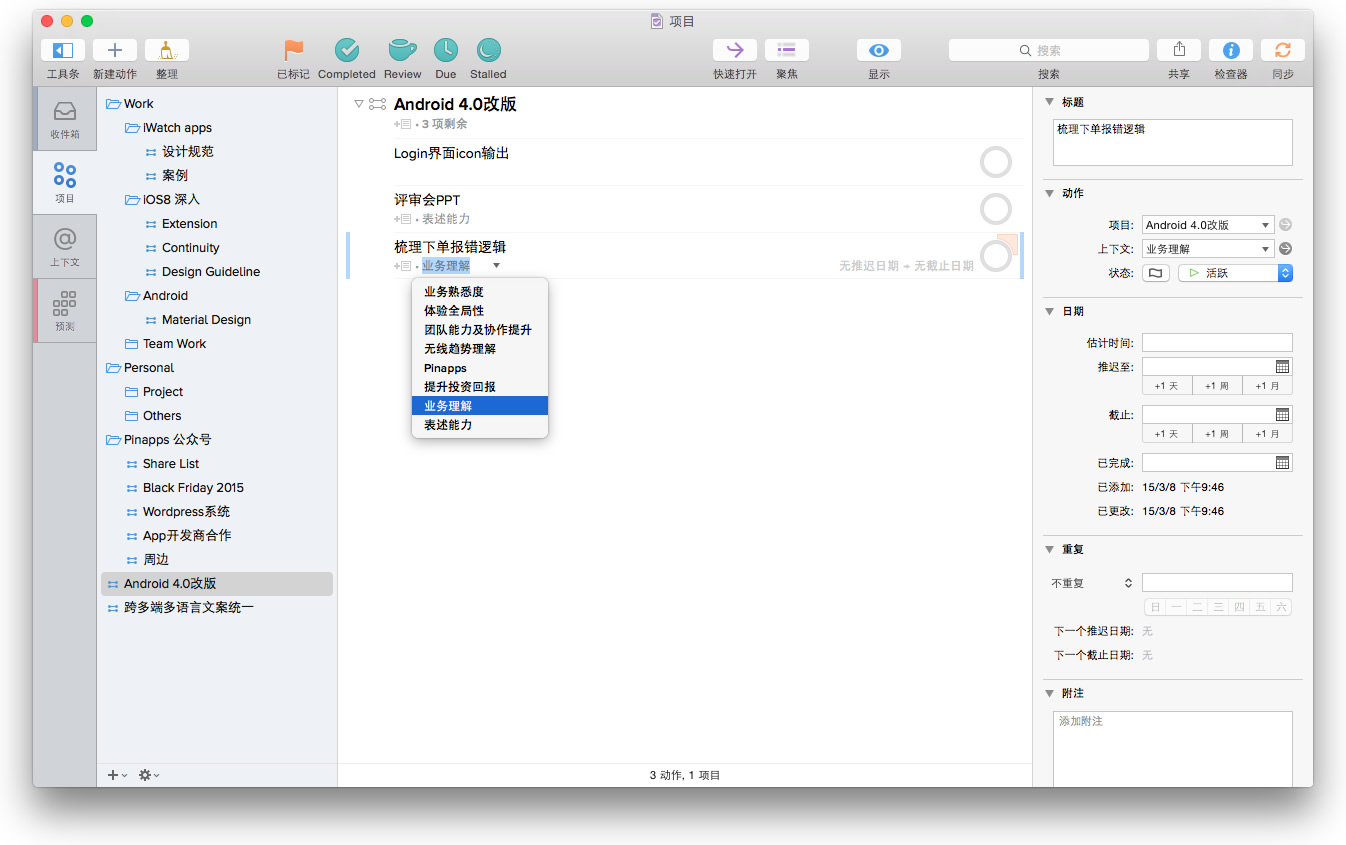Open the Flagged perspective
The height and width of the screenshot is (845, 1346).
coord(293,50)
